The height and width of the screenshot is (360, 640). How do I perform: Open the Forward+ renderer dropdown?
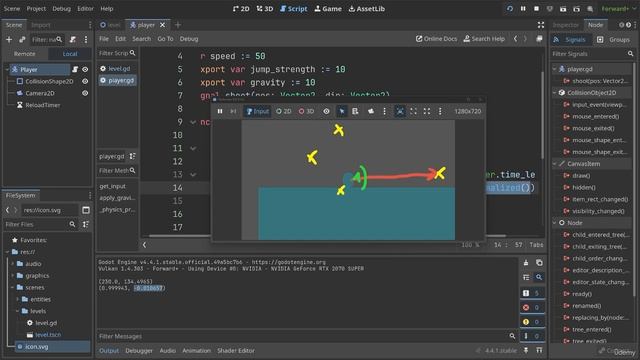point(618,9)
